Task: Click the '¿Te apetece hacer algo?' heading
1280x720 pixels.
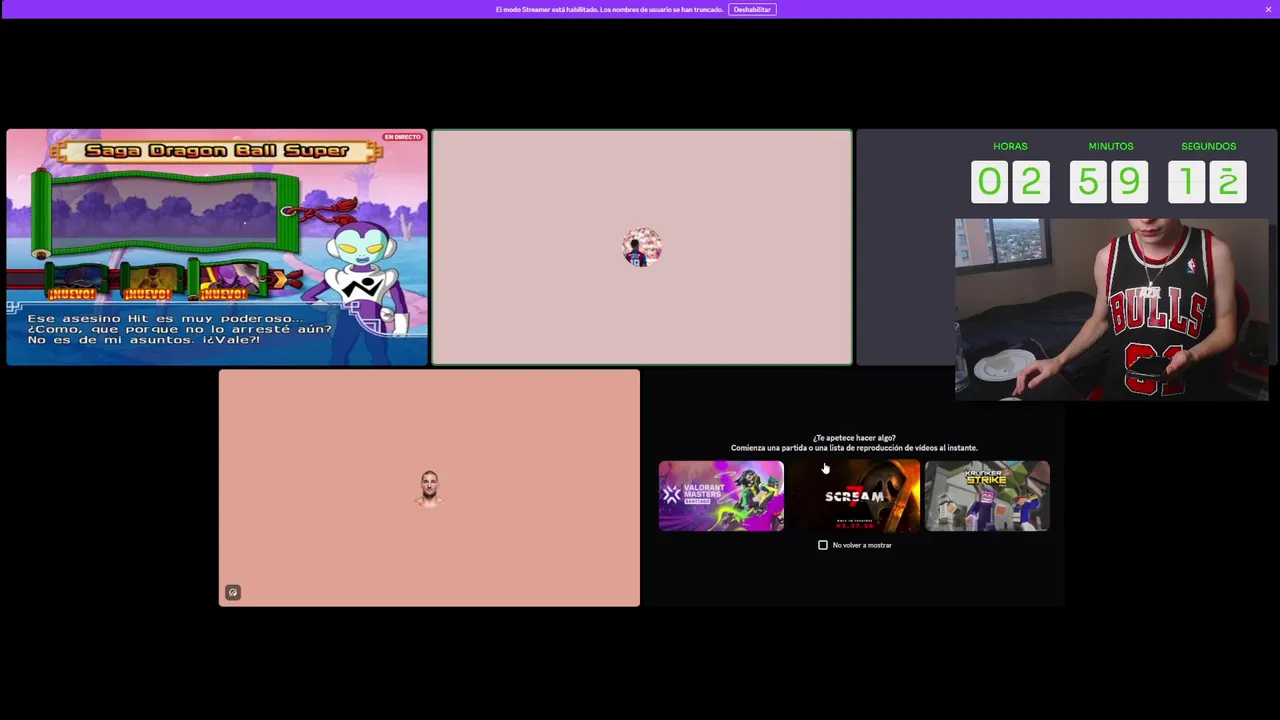Action: pyautogui.click(x=854, y=438)
